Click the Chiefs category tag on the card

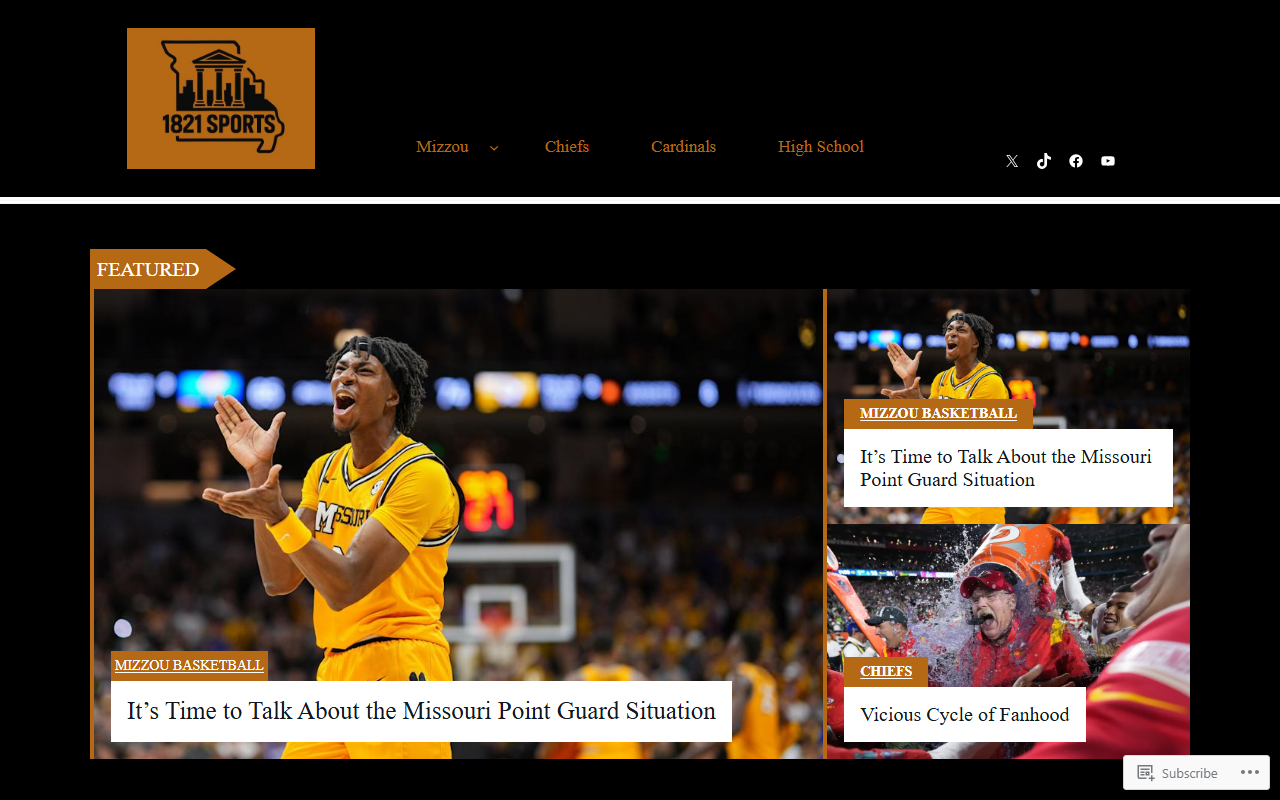886,671
